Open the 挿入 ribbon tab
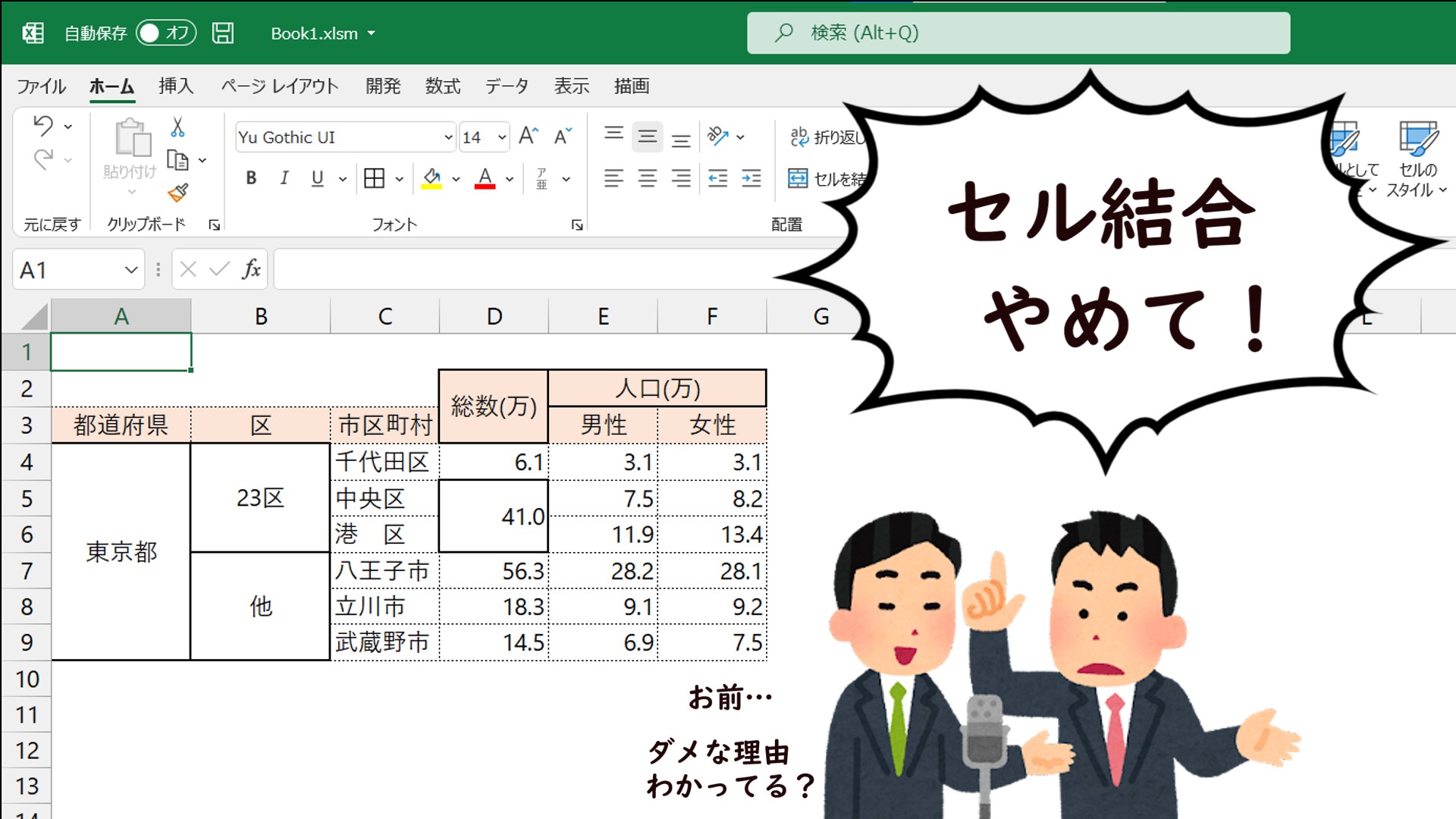Viewport: 1456px width, 819px height. 176,86
